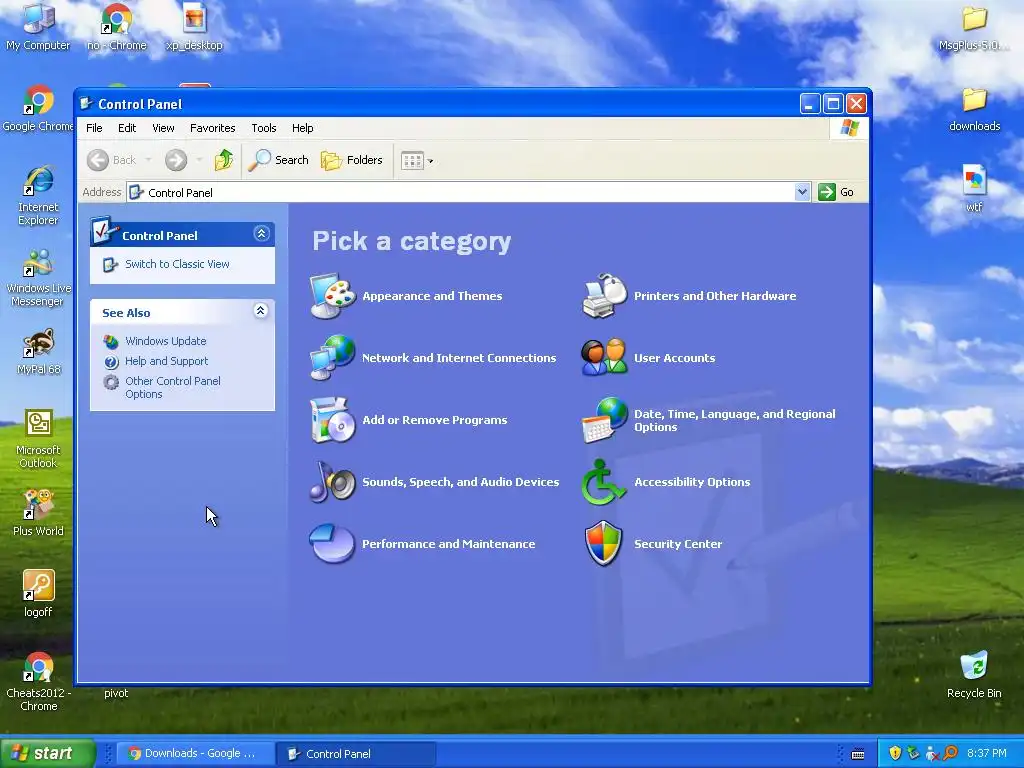Click the Windows flag logo in menu bar
This screenshot has width=1024, height=768.
[849, 127]
